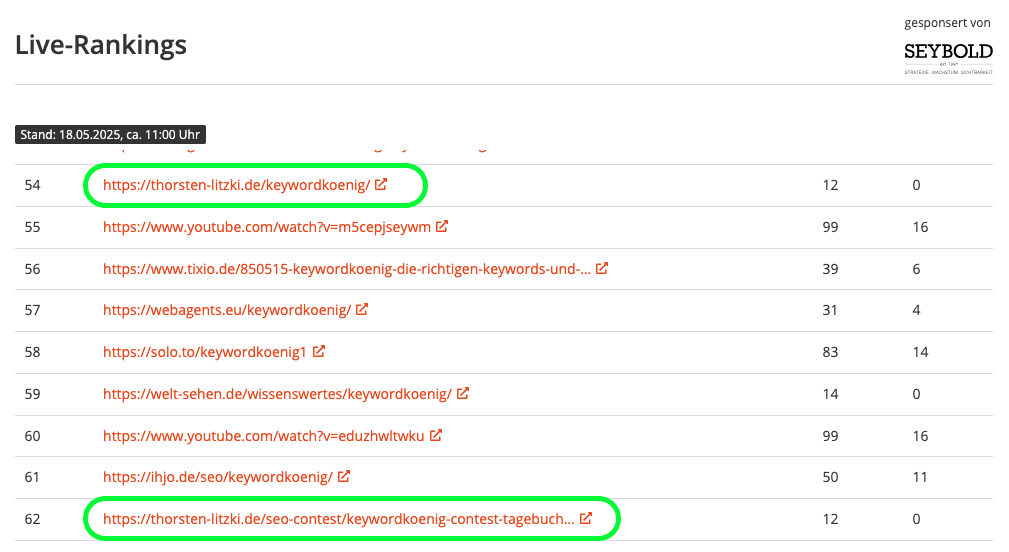Viewport: 1009px width, 552px height.
Task: Select rank number 55
Action: click(32, 227)
